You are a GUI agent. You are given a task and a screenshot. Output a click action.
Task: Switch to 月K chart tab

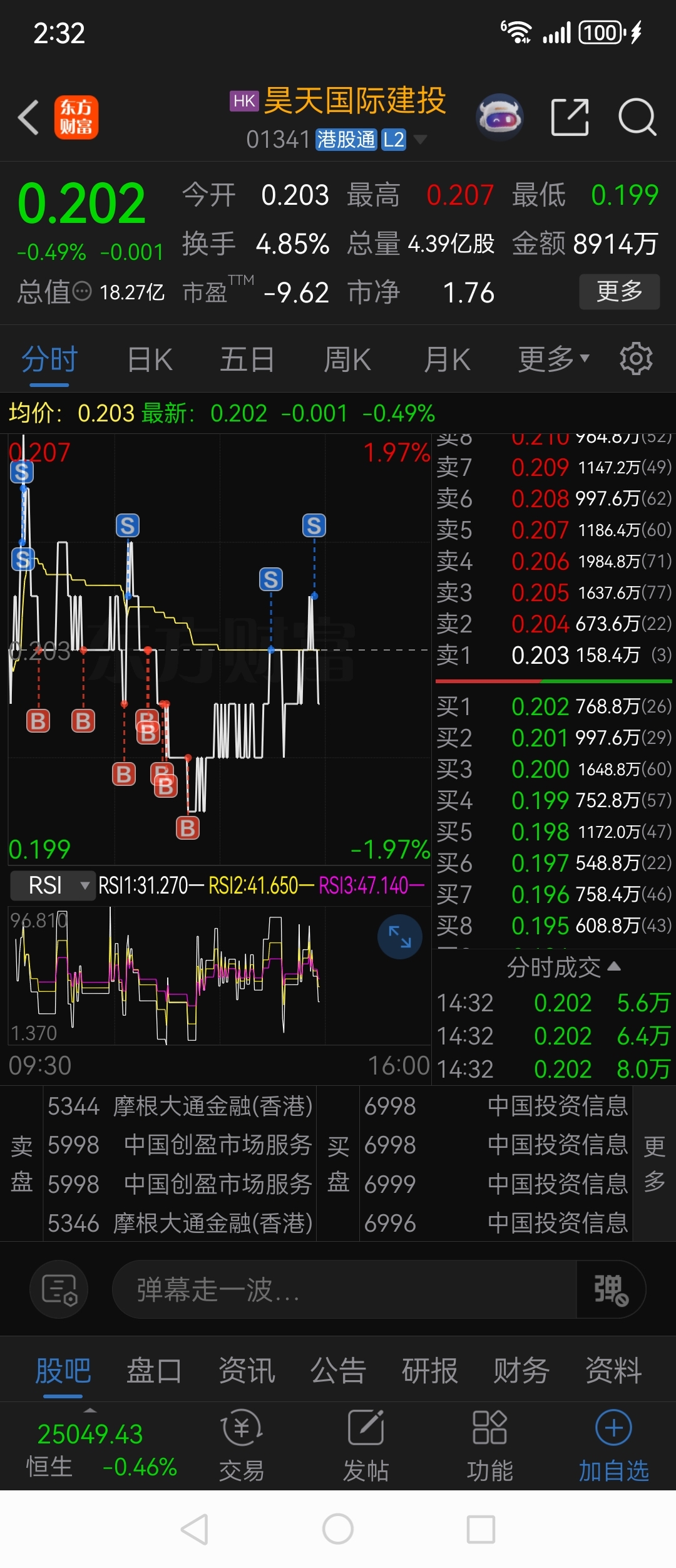point(448,359)
